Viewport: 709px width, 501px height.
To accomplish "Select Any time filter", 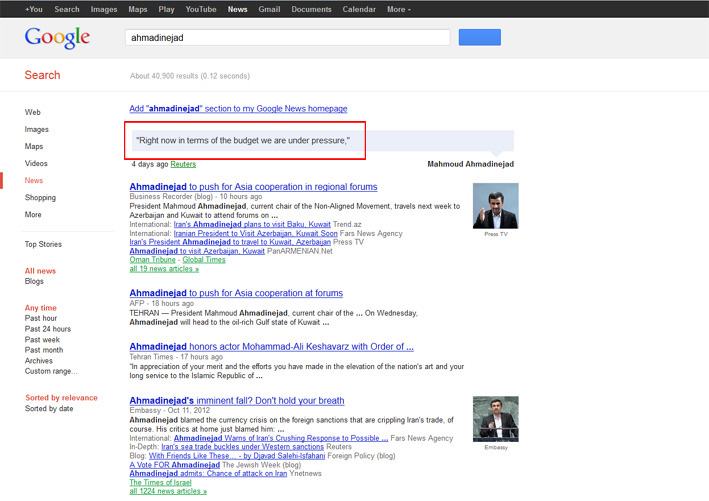I will (41, 308).
